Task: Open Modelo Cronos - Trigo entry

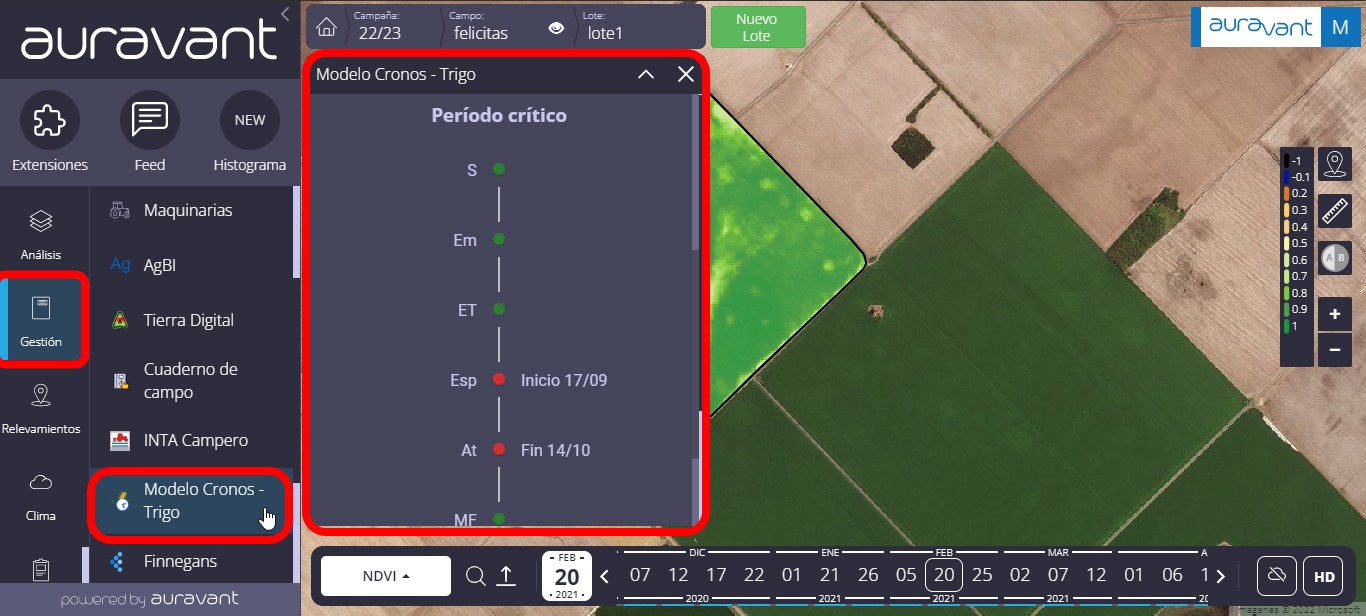Action: click(x=192, y=501)
